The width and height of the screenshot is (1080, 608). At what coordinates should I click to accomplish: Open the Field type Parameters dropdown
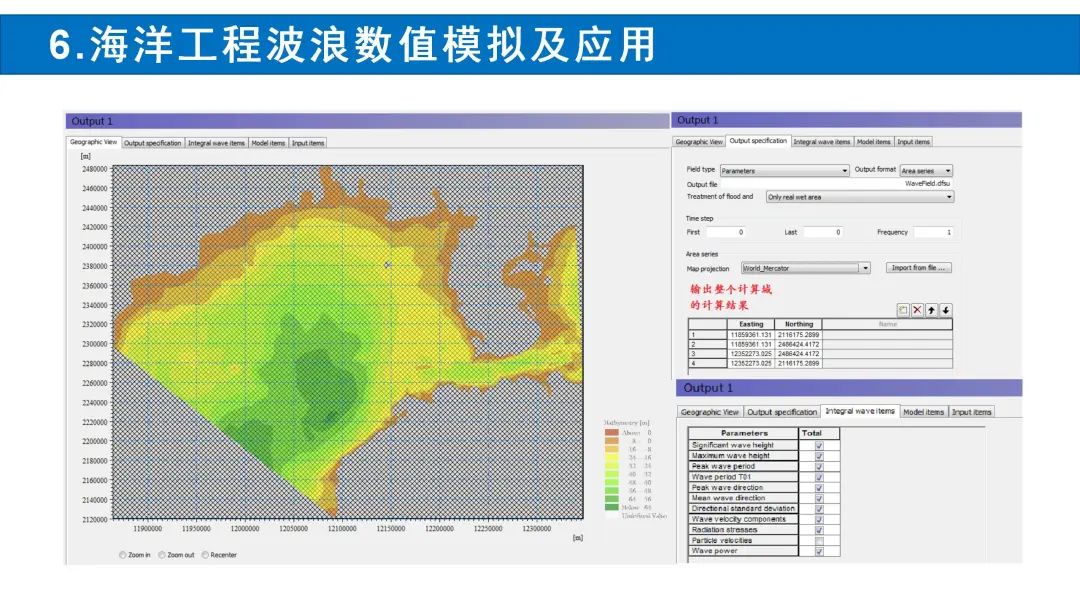coord(785,171)
